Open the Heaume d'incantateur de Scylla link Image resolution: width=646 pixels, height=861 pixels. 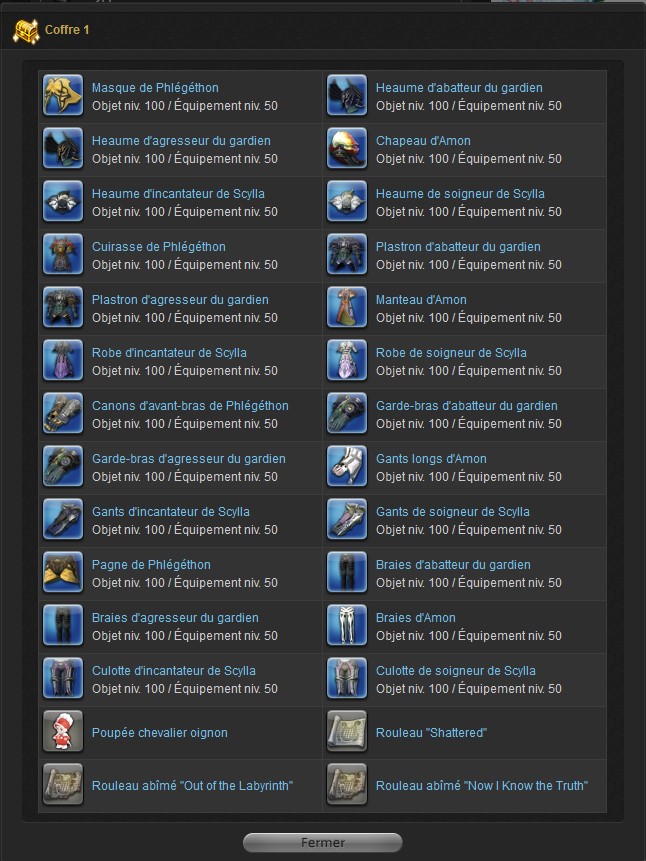click(179, 194)
